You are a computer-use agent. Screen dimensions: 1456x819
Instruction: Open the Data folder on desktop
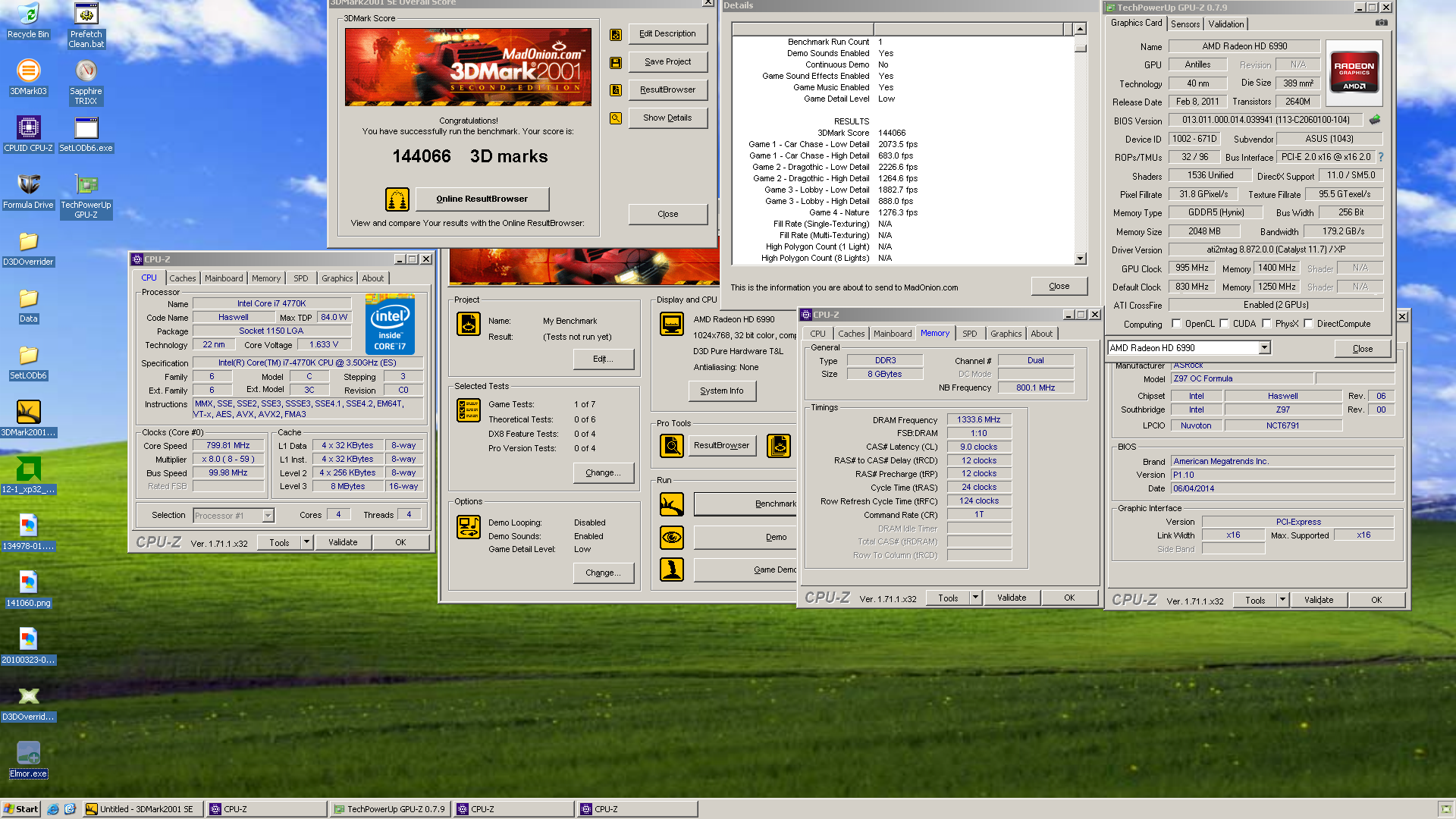[28, 305]
